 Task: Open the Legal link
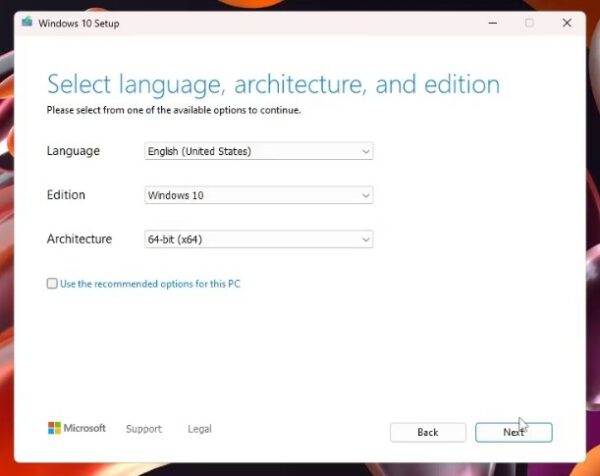pos(199,429)
